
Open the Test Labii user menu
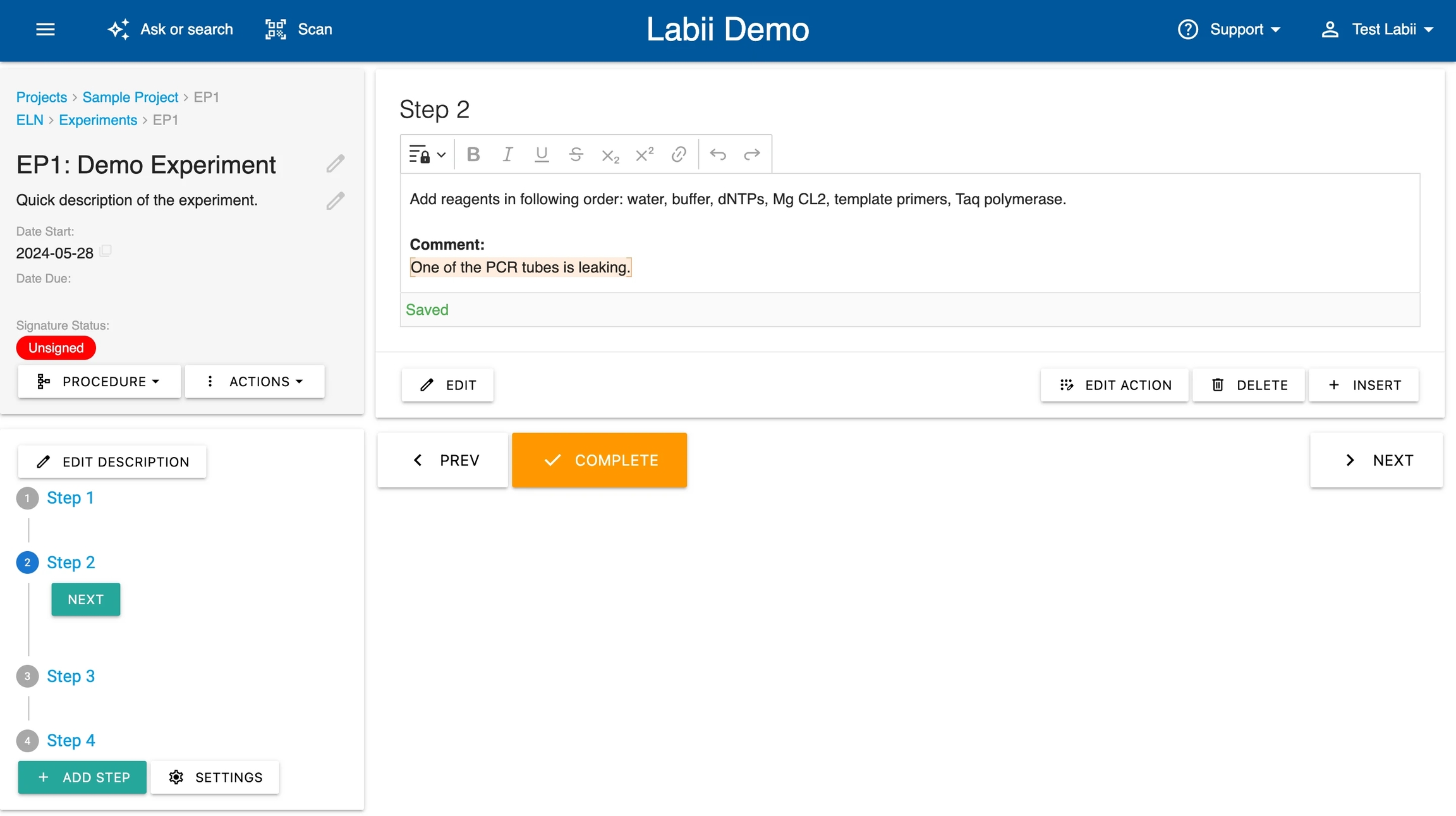point(1378,30)
